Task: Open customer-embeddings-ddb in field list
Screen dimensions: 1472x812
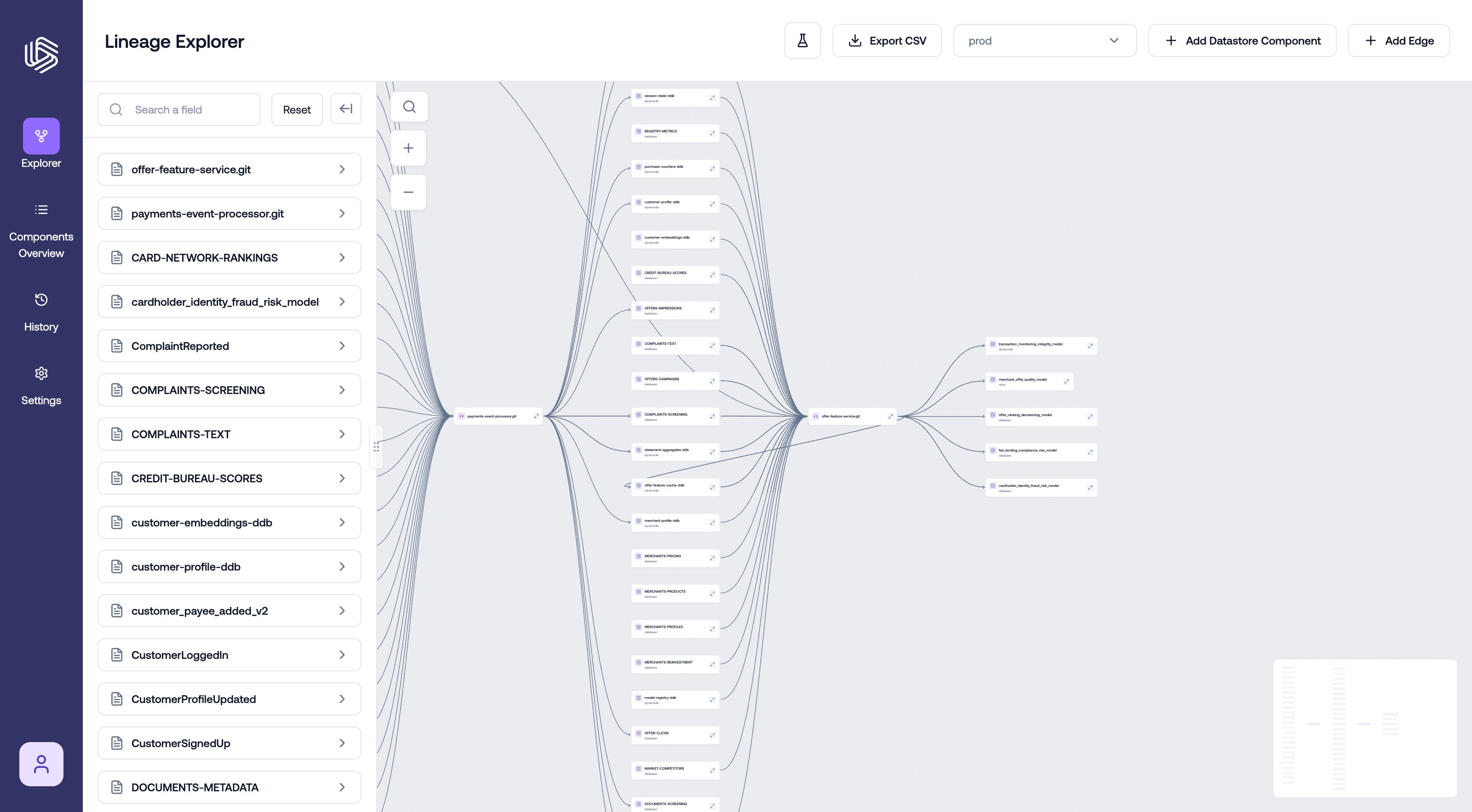Action: [x=229, y=522]
